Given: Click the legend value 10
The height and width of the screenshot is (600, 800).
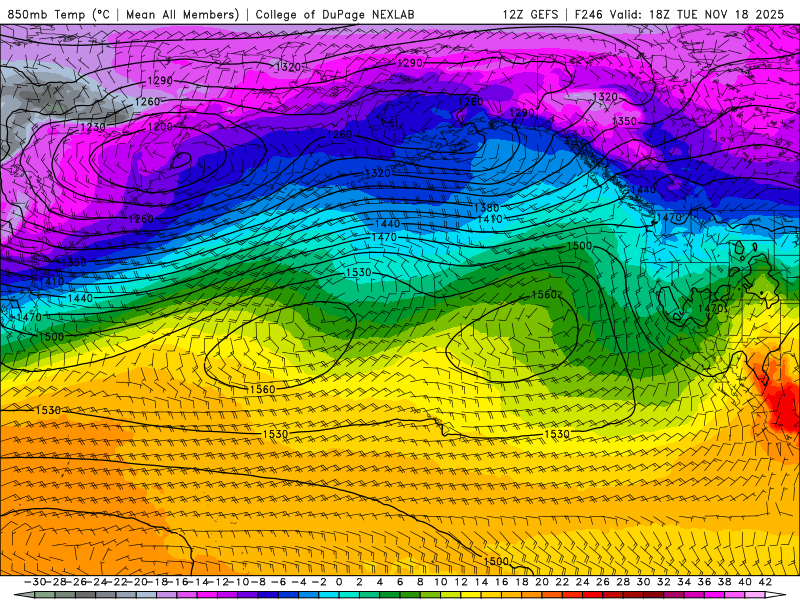Looking at the screenshot, I should coord(440,582).
